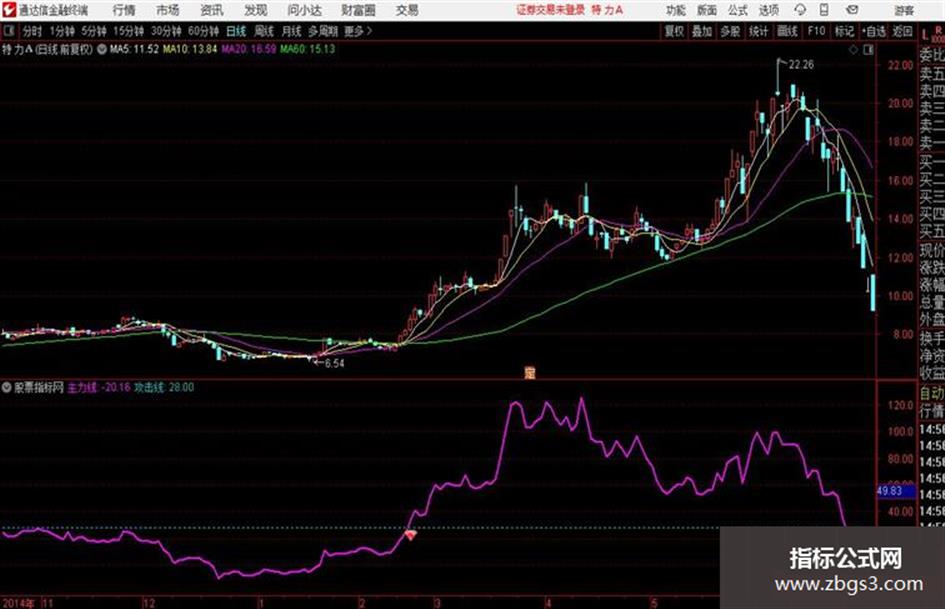The width and height of the screenshot is (945, 609).
Task: Switch to 5分钟 chart period
Action: (94, 31)
